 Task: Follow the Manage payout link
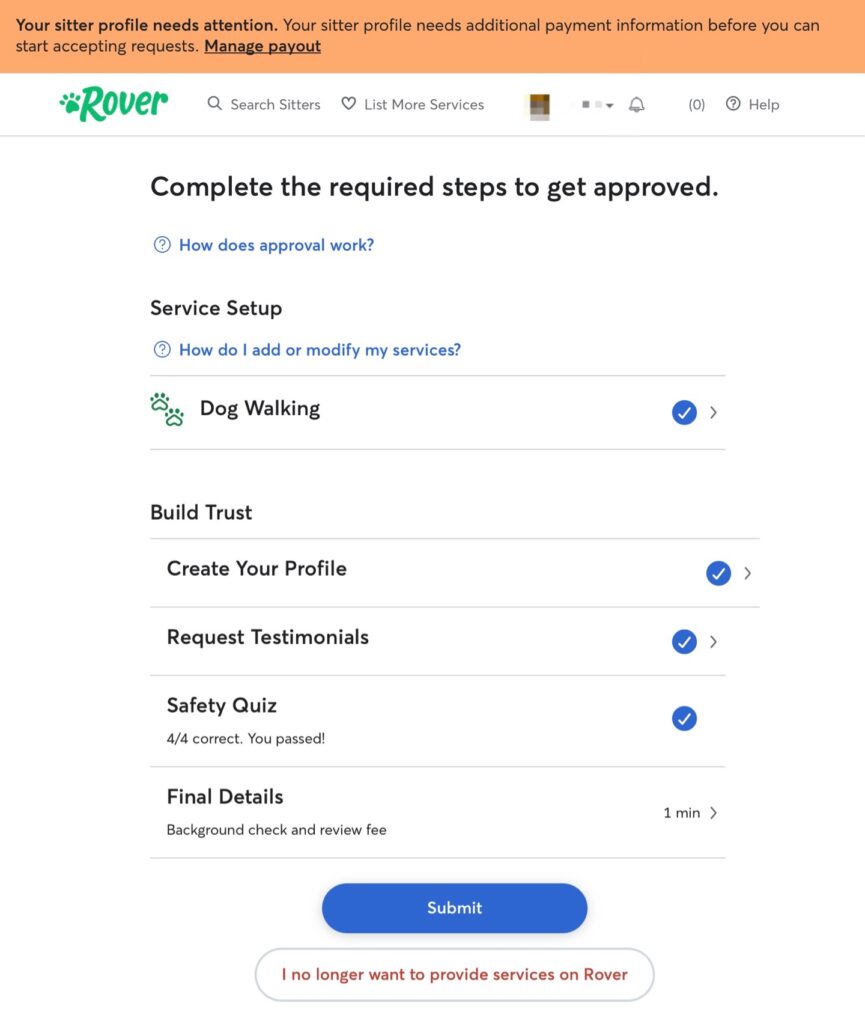click(x=262, y=46)
